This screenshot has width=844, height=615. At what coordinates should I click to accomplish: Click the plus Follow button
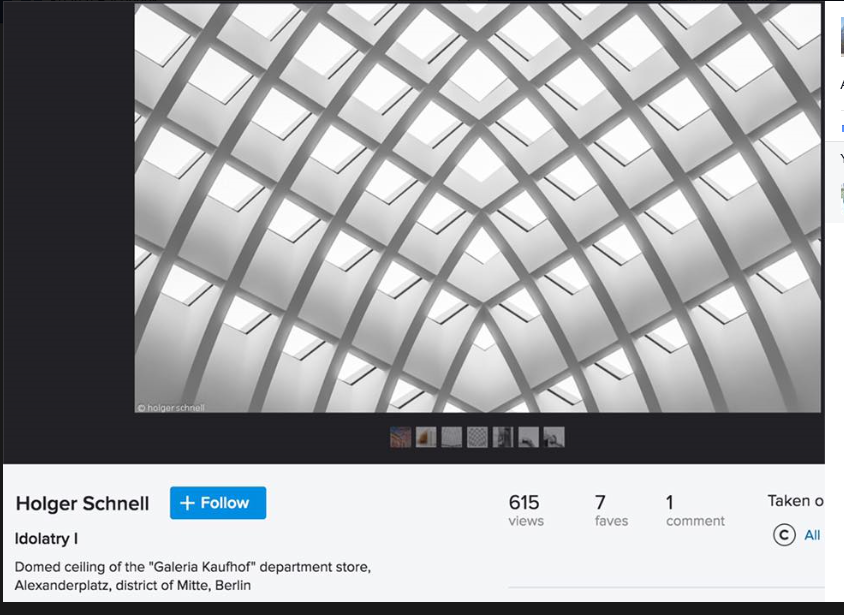tap(217, 503)
